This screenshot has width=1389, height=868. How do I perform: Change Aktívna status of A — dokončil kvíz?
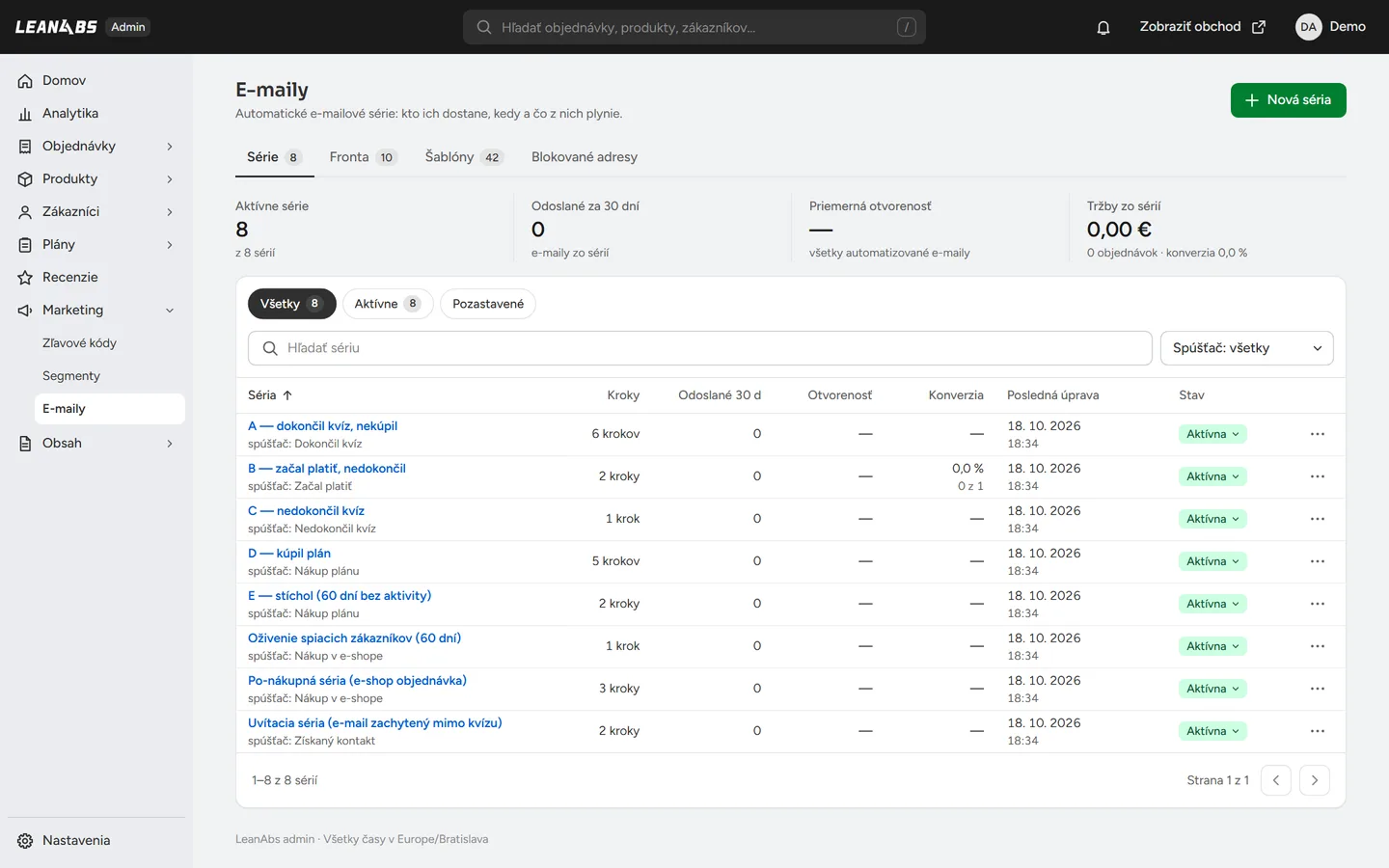point(1212,434)
